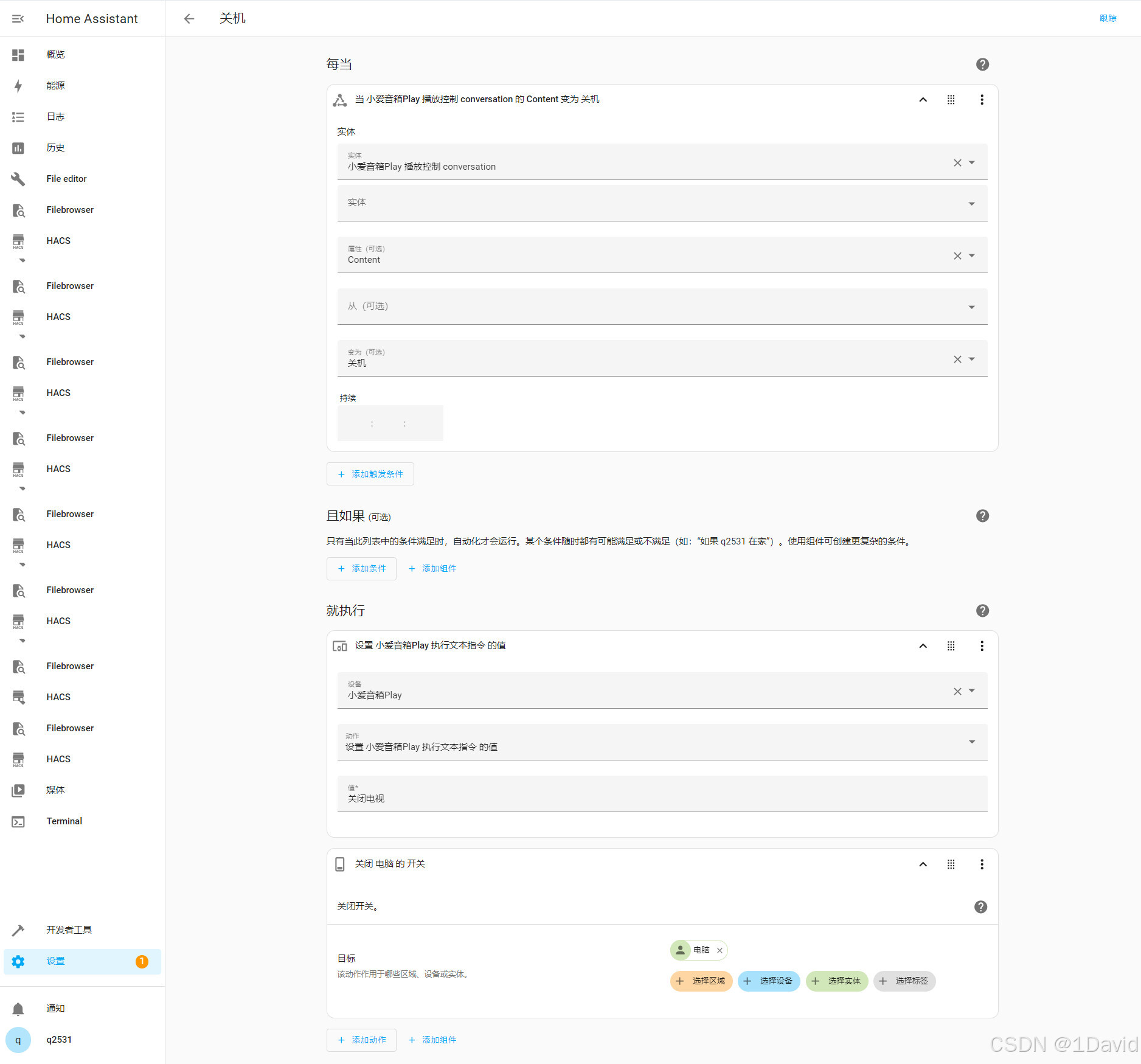Select the 日志 sidebar item
Viewport: 1141px width, 1064px height.
pyautogui.click(x=82, y=117)
